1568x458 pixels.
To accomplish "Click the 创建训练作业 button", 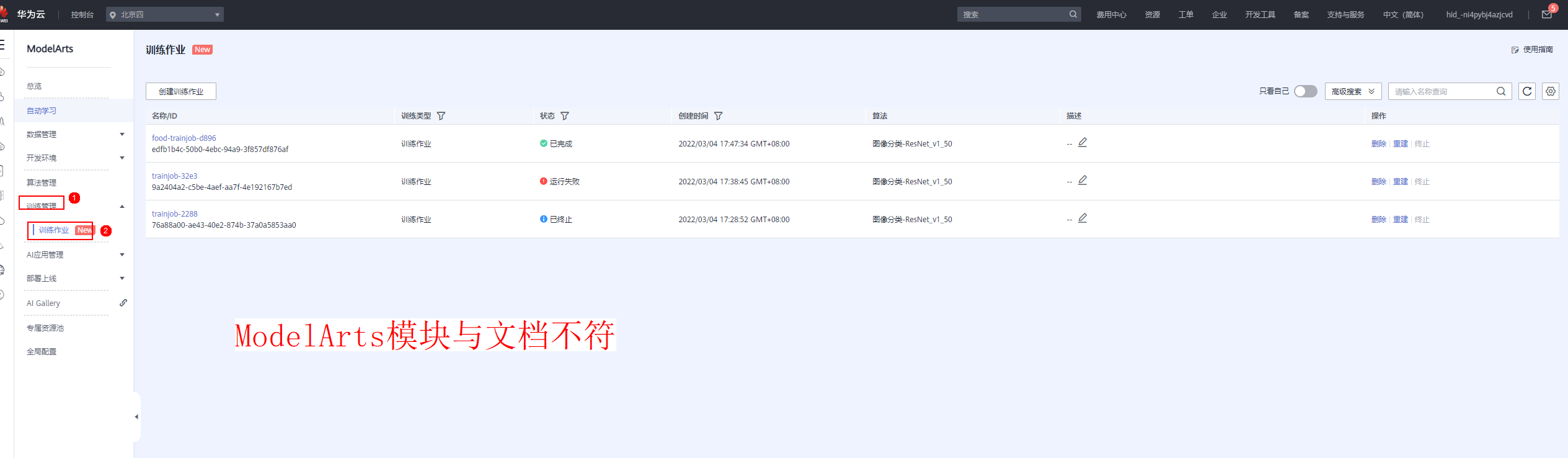I will point(181,91).
